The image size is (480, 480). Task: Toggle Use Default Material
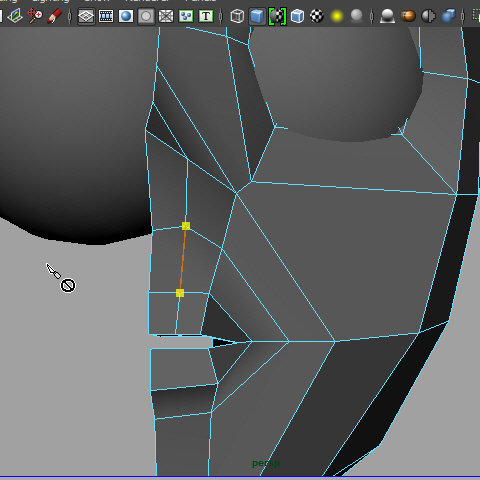tap(277, 16)
